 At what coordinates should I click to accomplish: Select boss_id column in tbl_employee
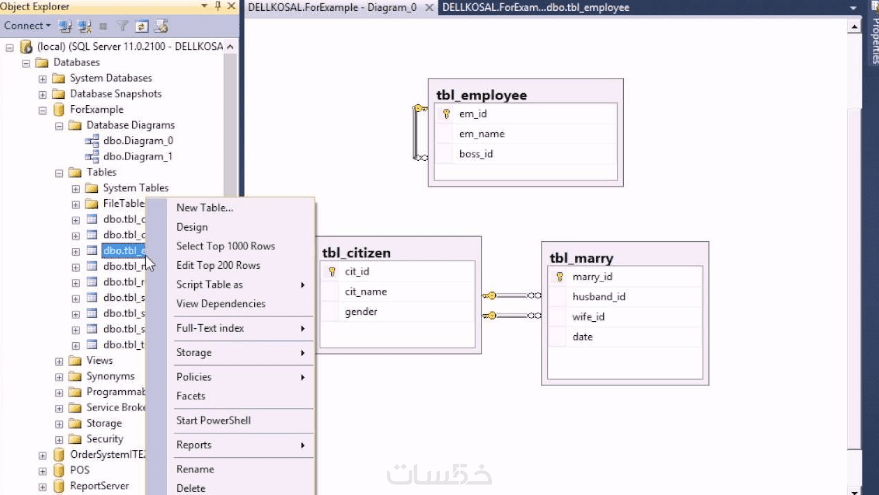[x=475, y=154]
